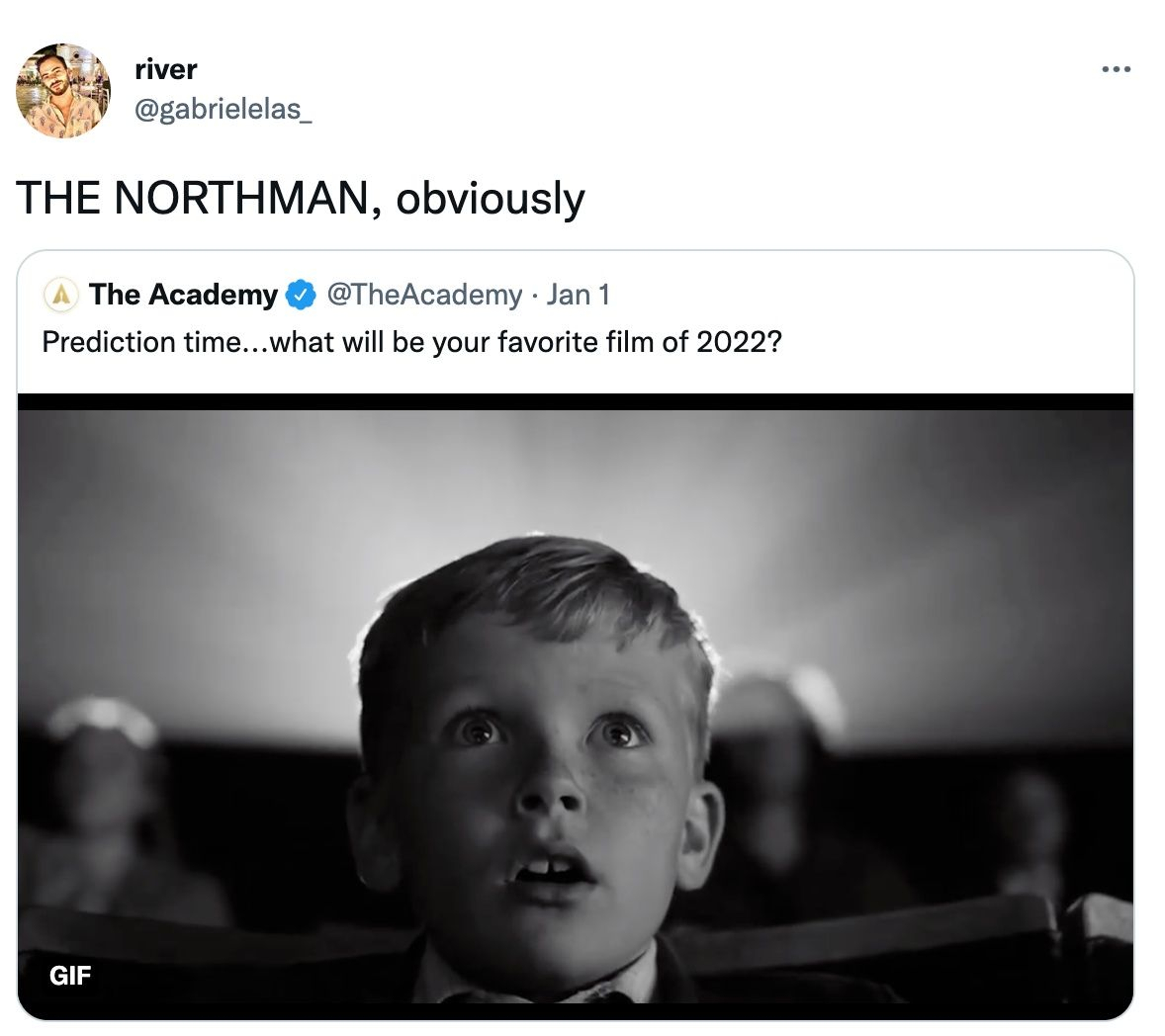Open the three-dot more options menu
Viewport: 1165px width, 1036px height.
[x=1116, y=69]
